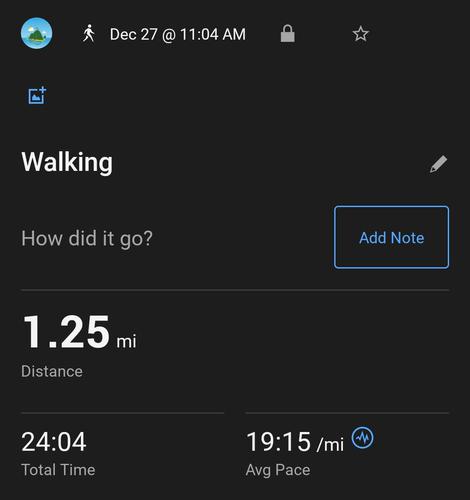
Task: Mark activity as favorite with star
Action: tap(360, 34)
